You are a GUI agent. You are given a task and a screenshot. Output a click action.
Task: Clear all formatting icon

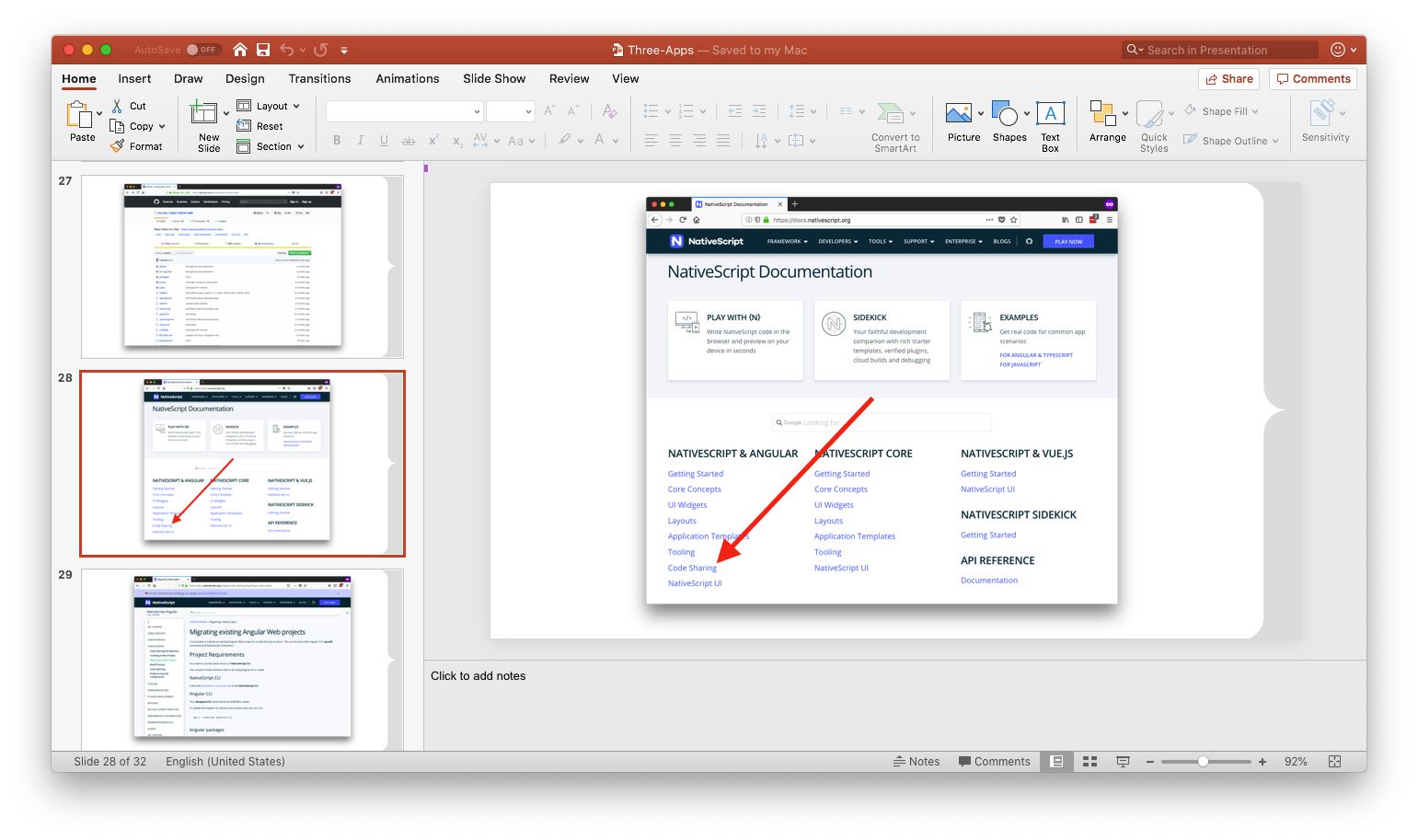pos(609,111)
